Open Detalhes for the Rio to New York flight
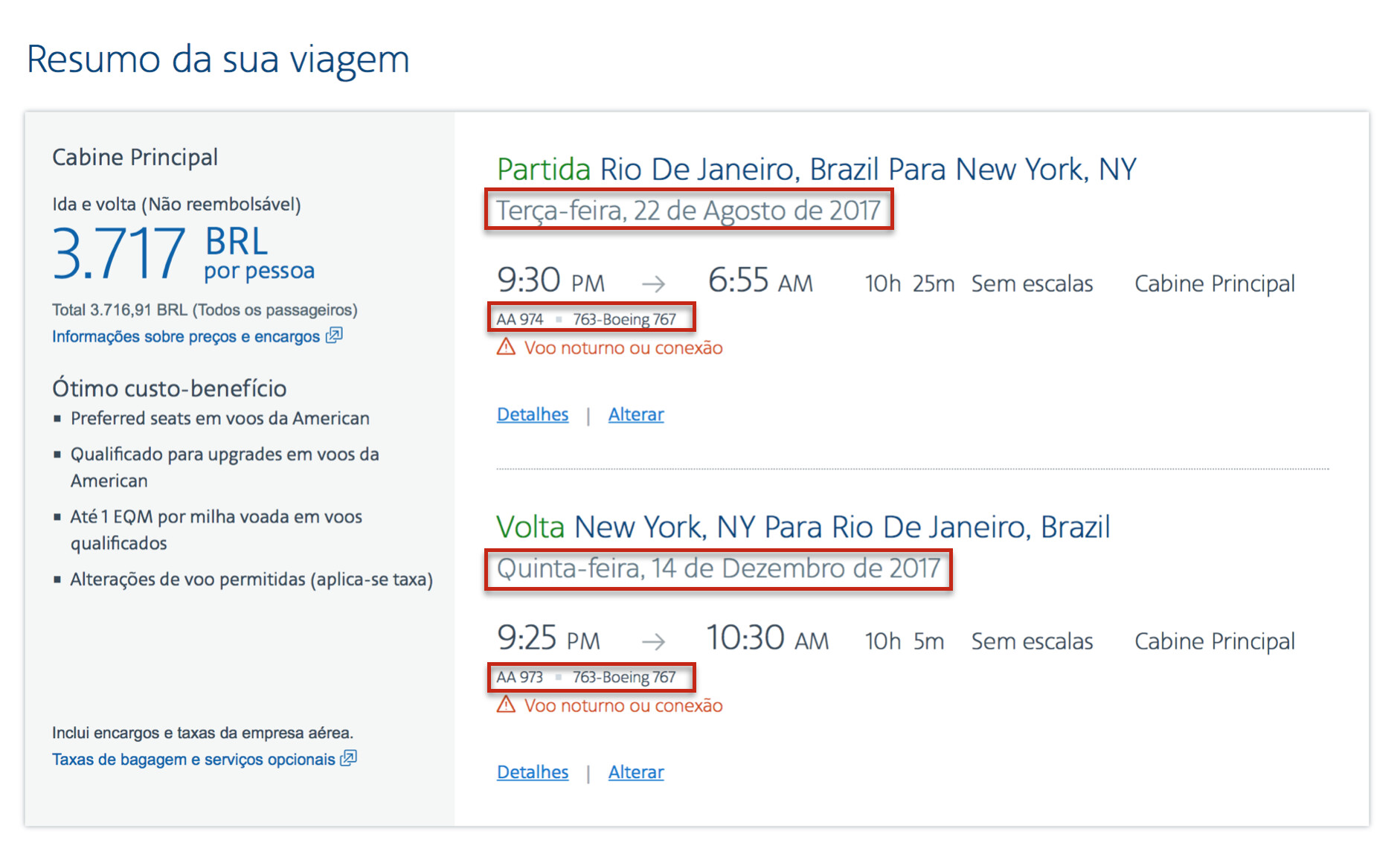1400x863 pixels. point(533,414)
